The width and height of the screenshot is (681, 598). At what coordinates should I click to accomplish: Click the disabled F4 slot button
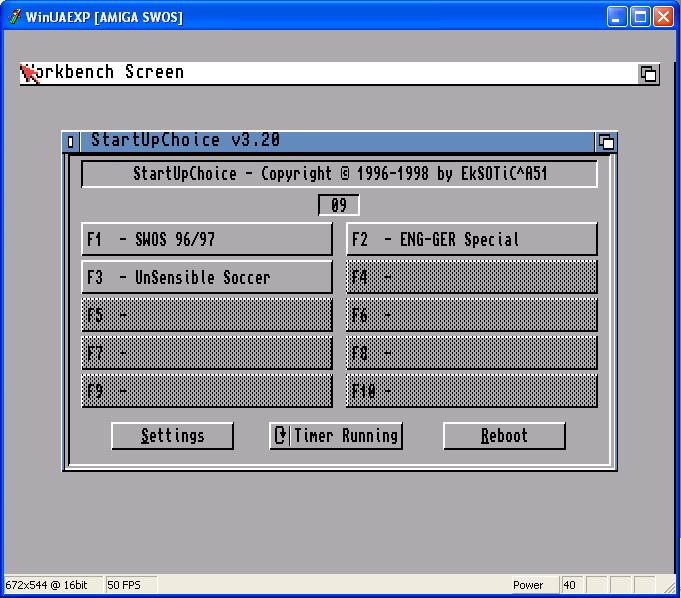[472, 277]
